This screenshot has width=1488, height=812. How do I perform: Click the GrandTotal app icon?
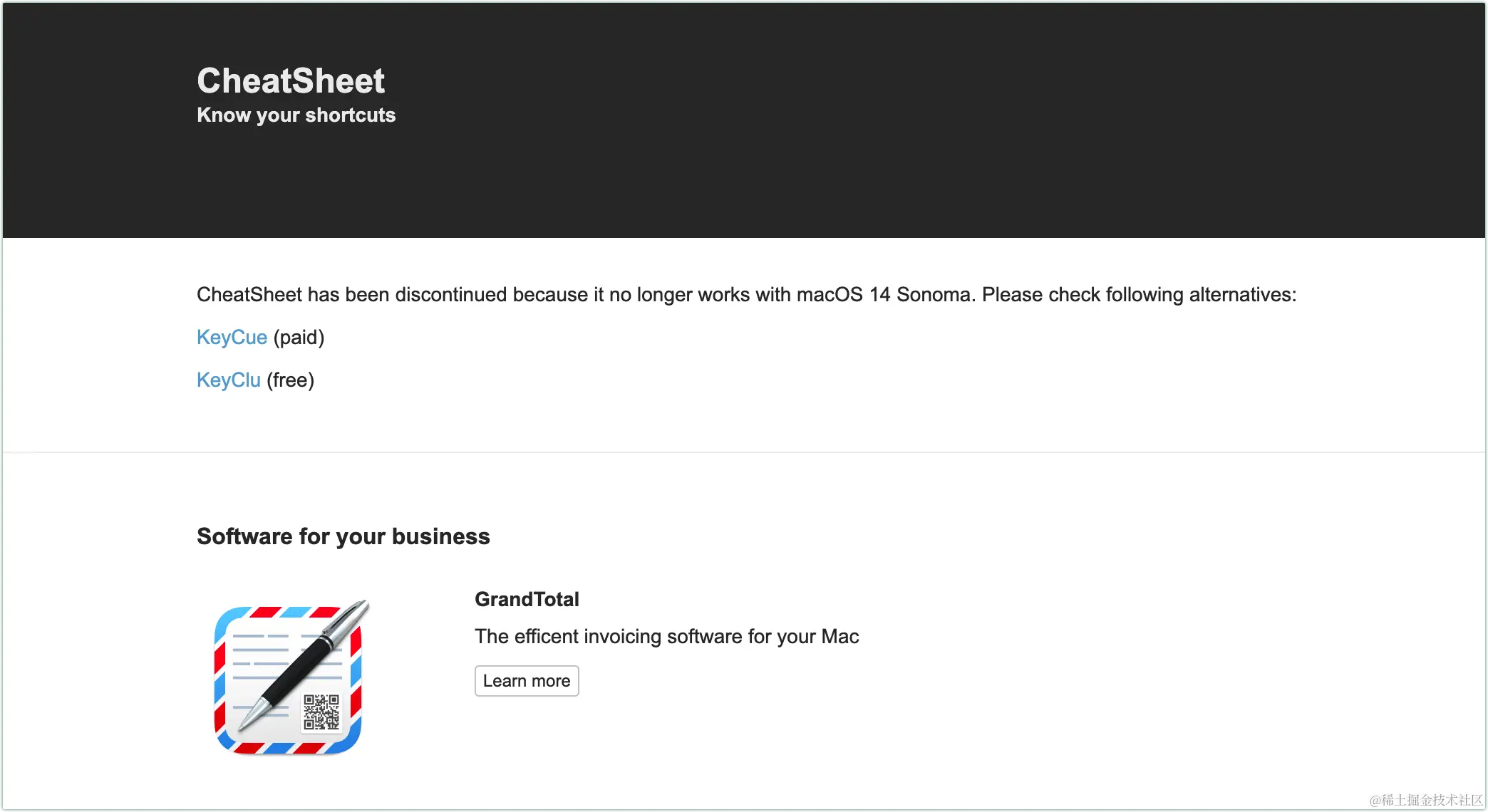tap(291, 677)
